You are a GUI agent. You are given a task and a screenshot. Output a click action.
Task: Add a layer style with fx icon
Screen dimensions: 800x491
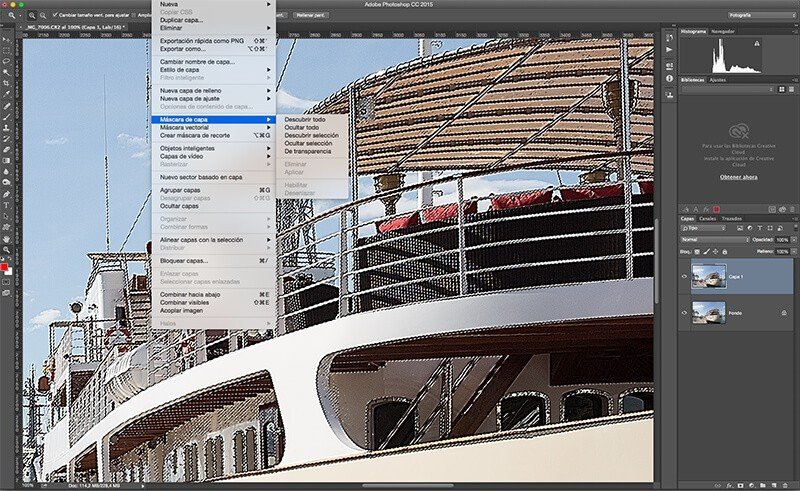pos(729,485)
